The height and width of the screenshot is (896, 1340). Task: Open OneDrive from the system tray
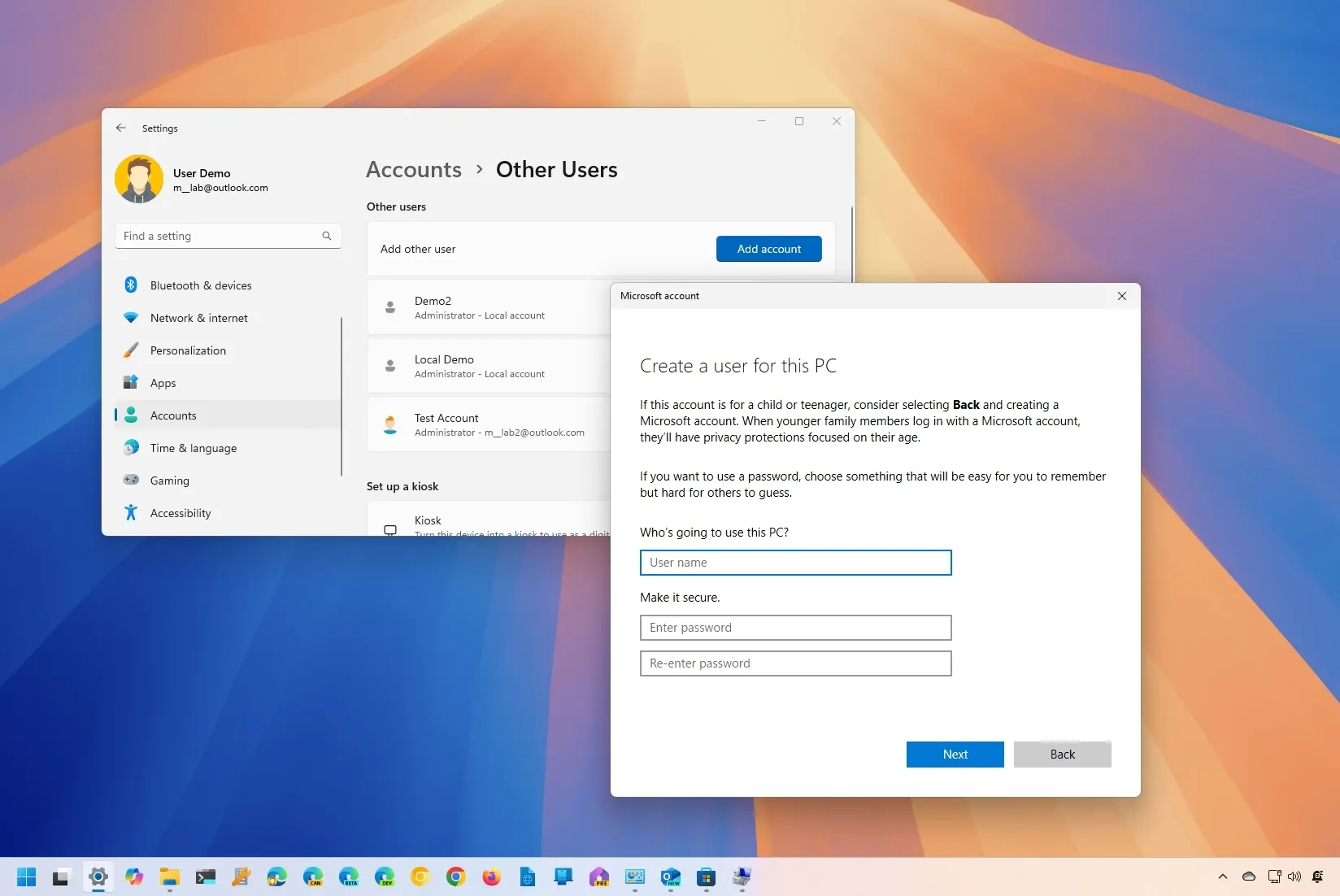click(1248, 876)
